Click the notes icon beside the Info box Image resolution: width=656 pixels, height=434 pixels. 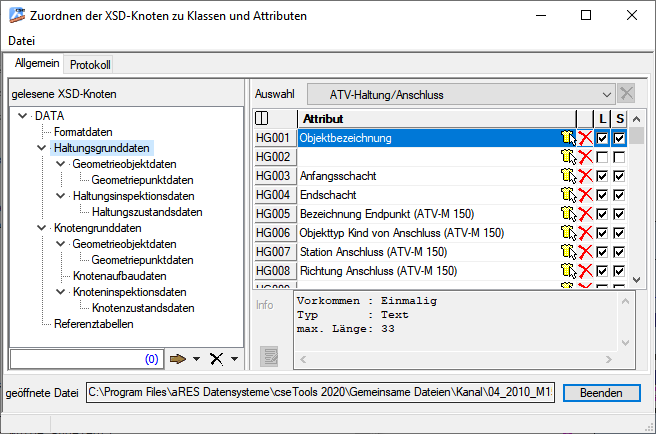click(268, 355)
